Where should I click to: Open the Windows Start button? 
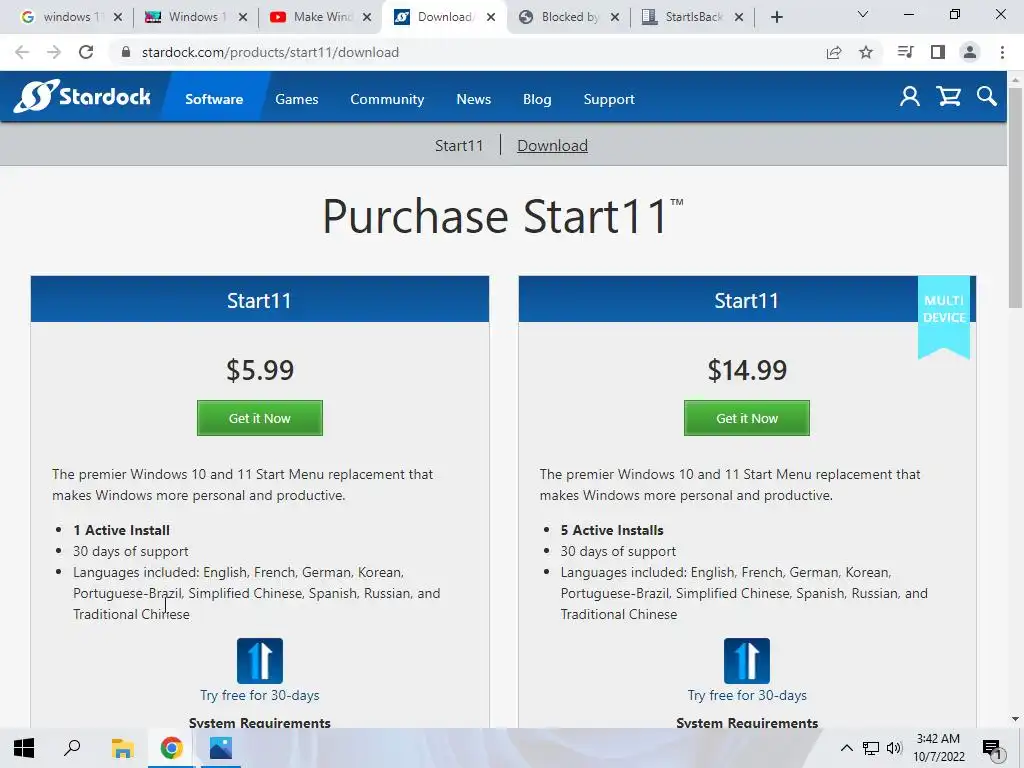coord(24,748)
